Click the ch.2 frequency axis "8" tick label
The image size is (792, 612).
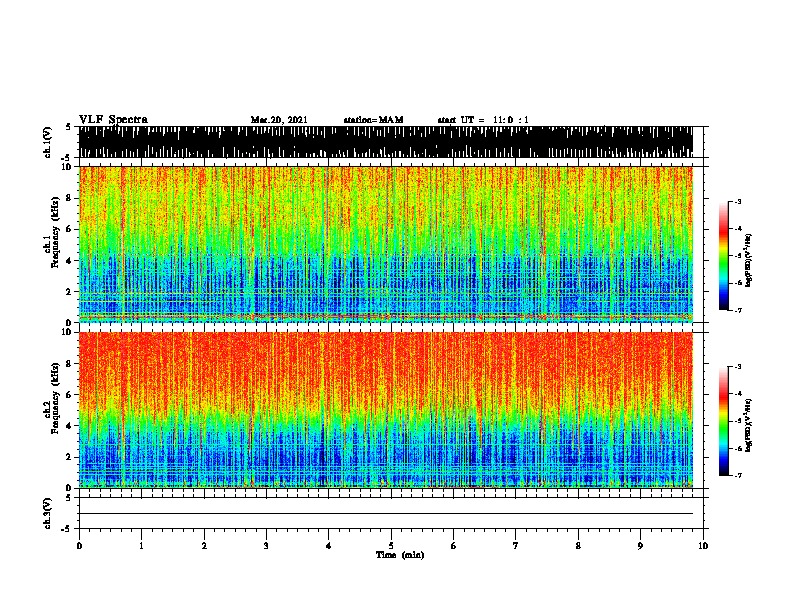(70, 364)
